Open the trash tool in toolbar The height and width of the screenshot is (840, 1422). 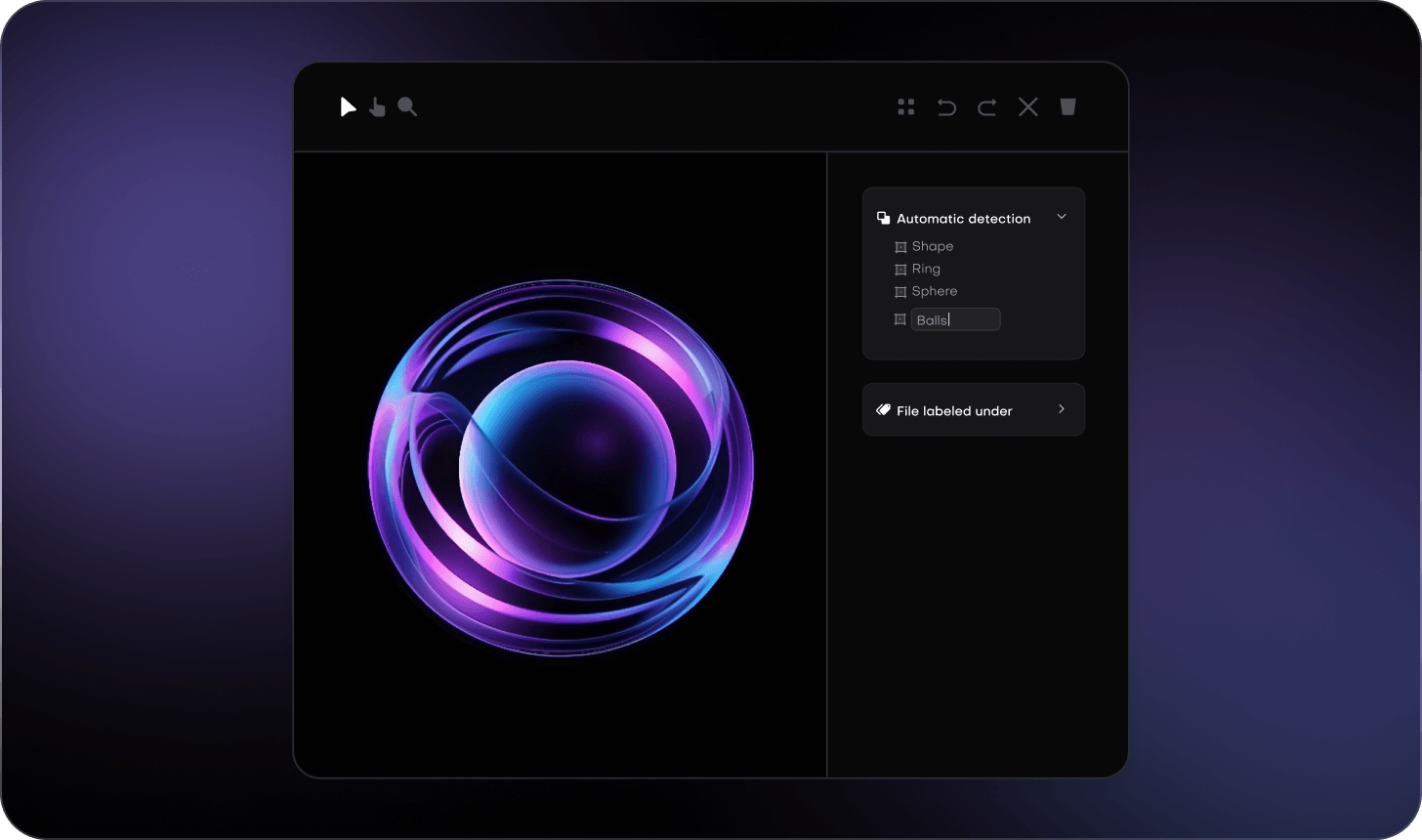coord(1067,106)
